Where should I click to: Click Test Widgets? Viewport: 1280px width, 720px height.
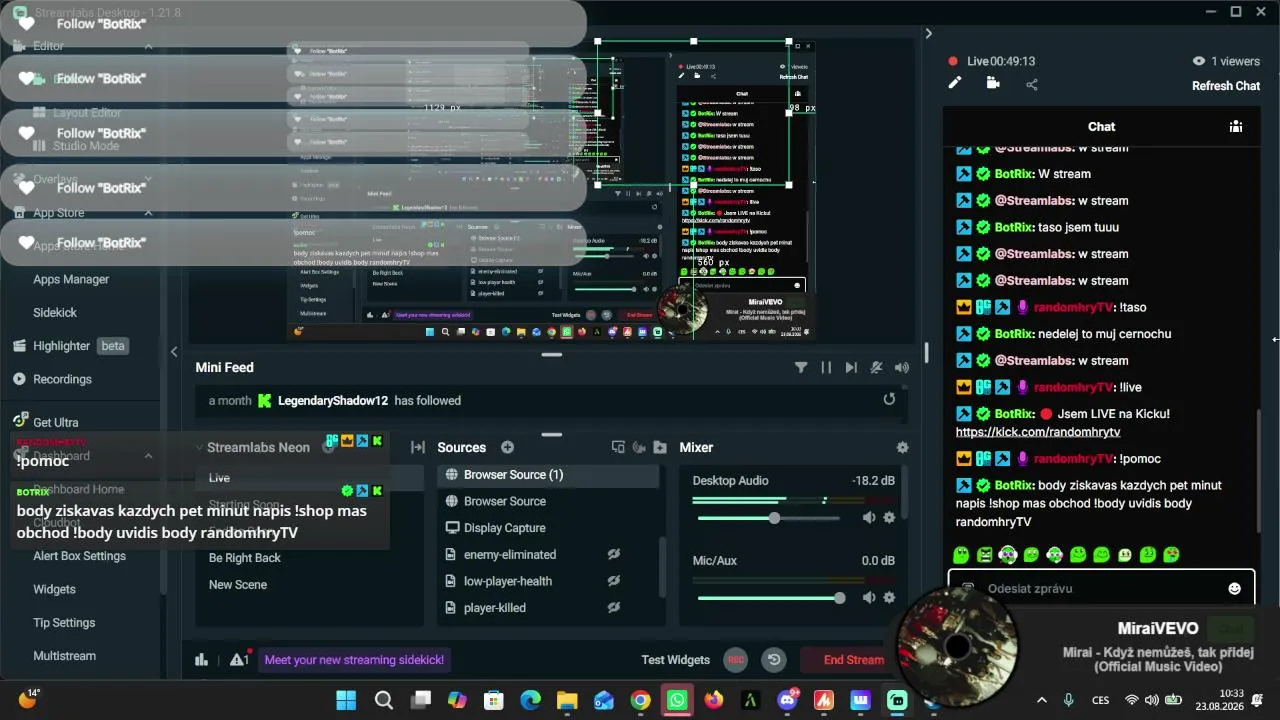676,660
